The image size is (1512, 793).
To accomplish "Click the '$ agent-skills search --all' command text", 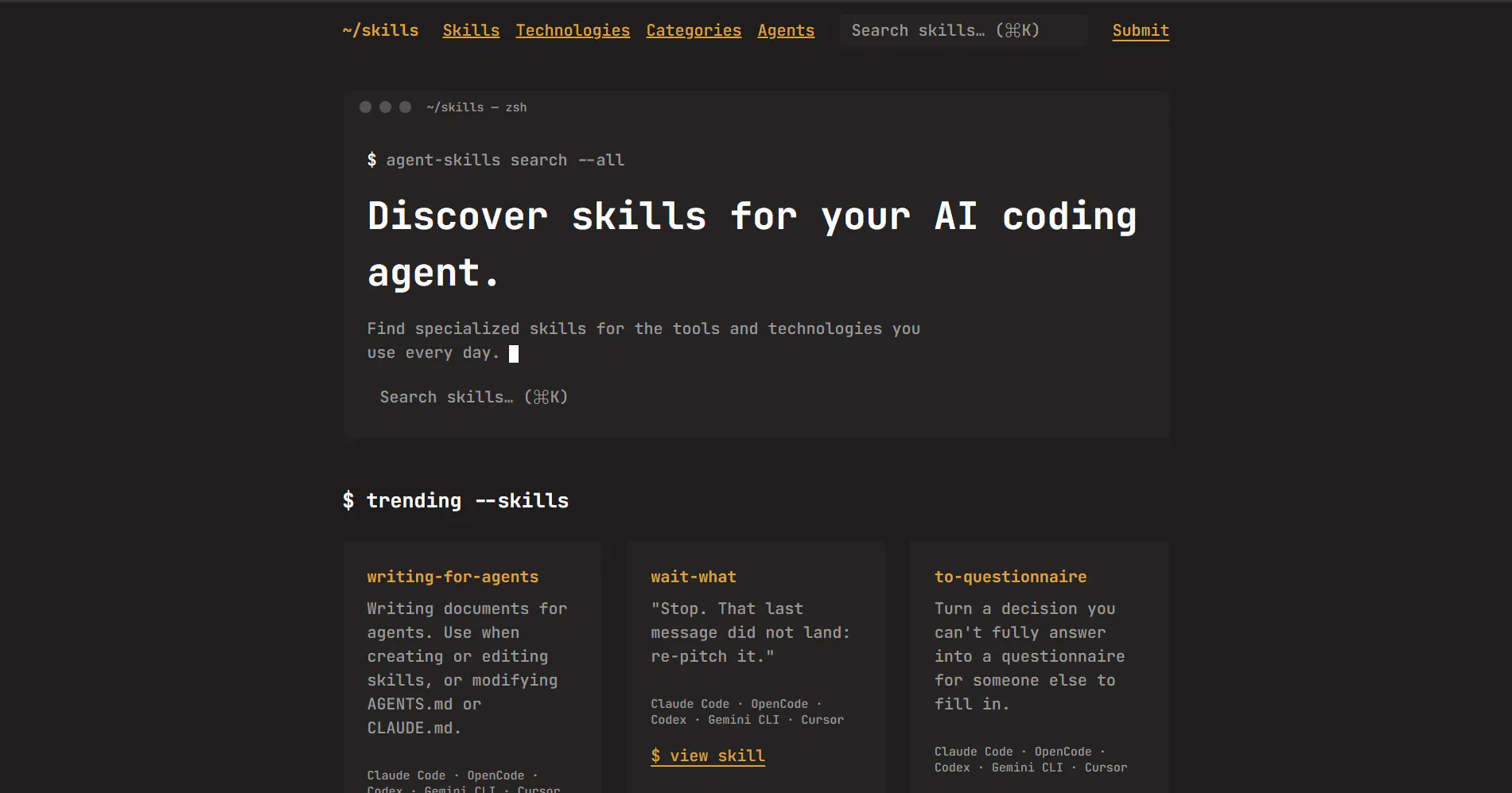I will pyautogui.click(x=496, y=160).
